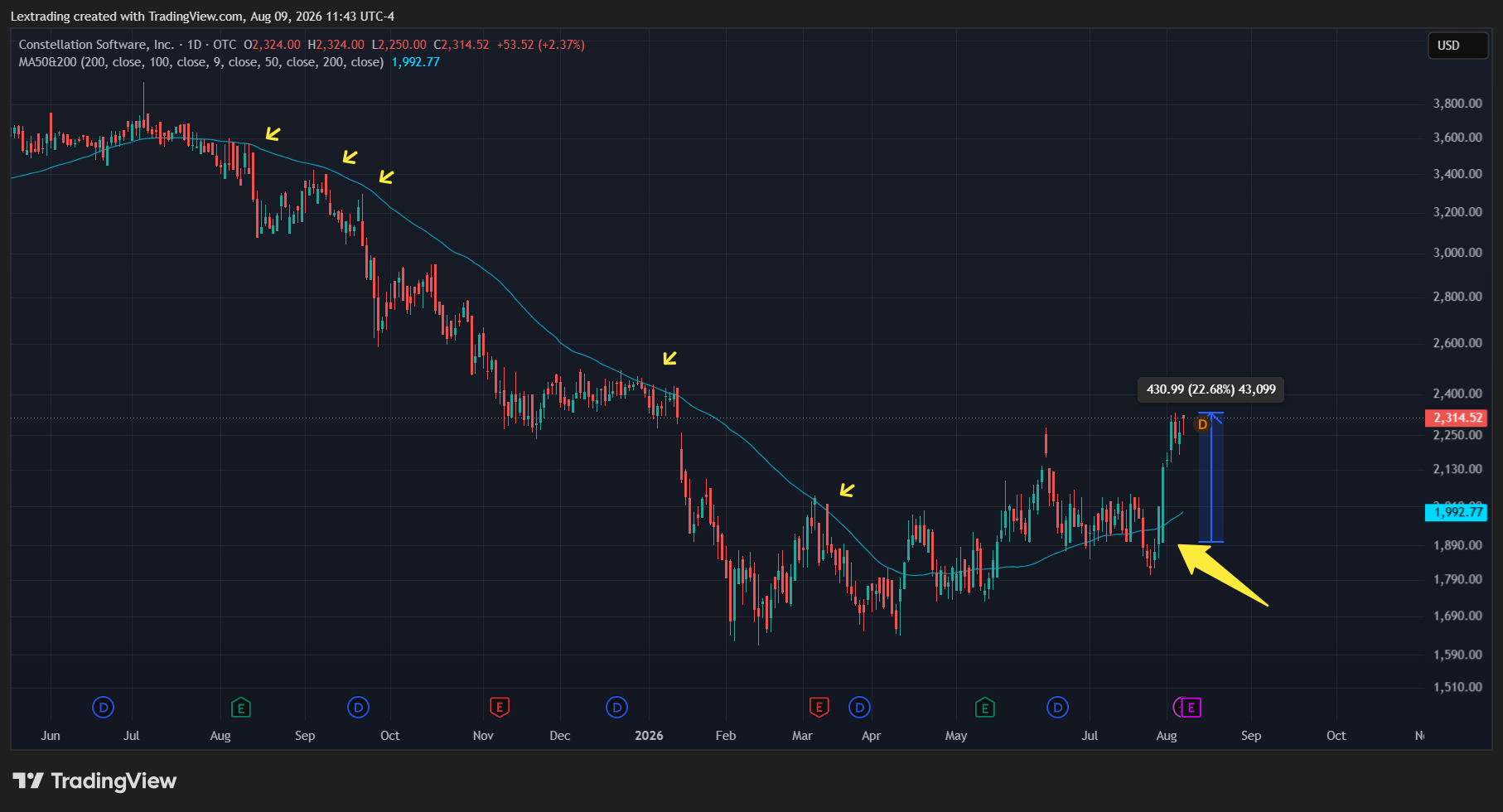Open the red earnings marker in March
This screenshot has height=812, width=1503.
819,708
